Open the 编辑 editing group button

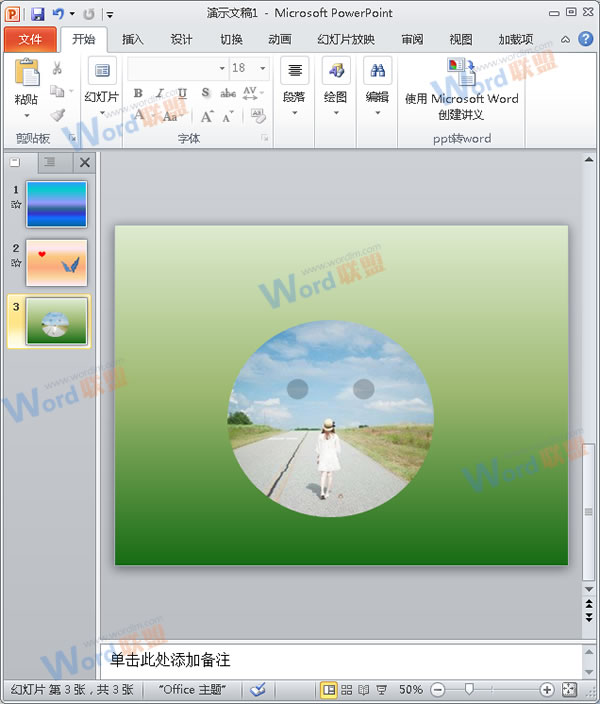tap(377, 85)
